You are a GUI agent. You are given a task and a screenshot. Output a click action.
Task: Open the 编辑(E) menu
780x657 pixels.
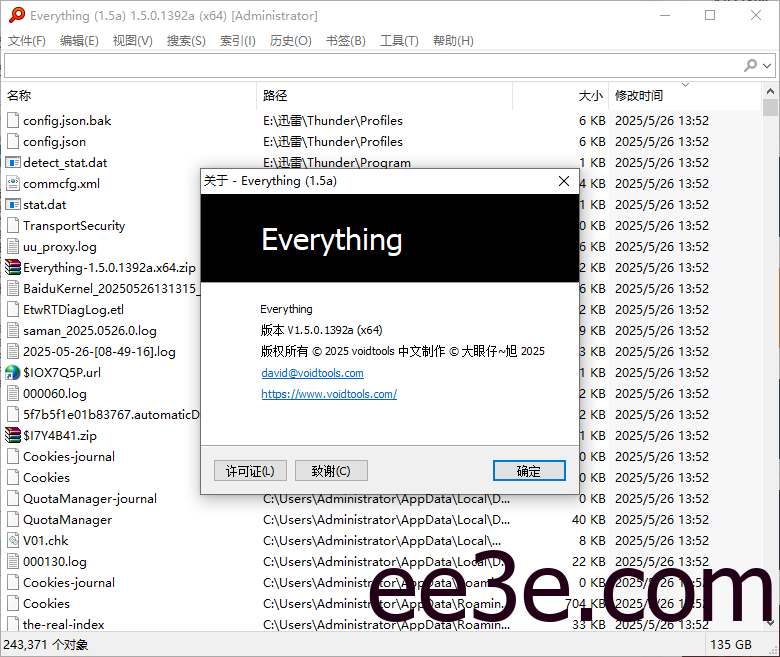tap(79, 41)
